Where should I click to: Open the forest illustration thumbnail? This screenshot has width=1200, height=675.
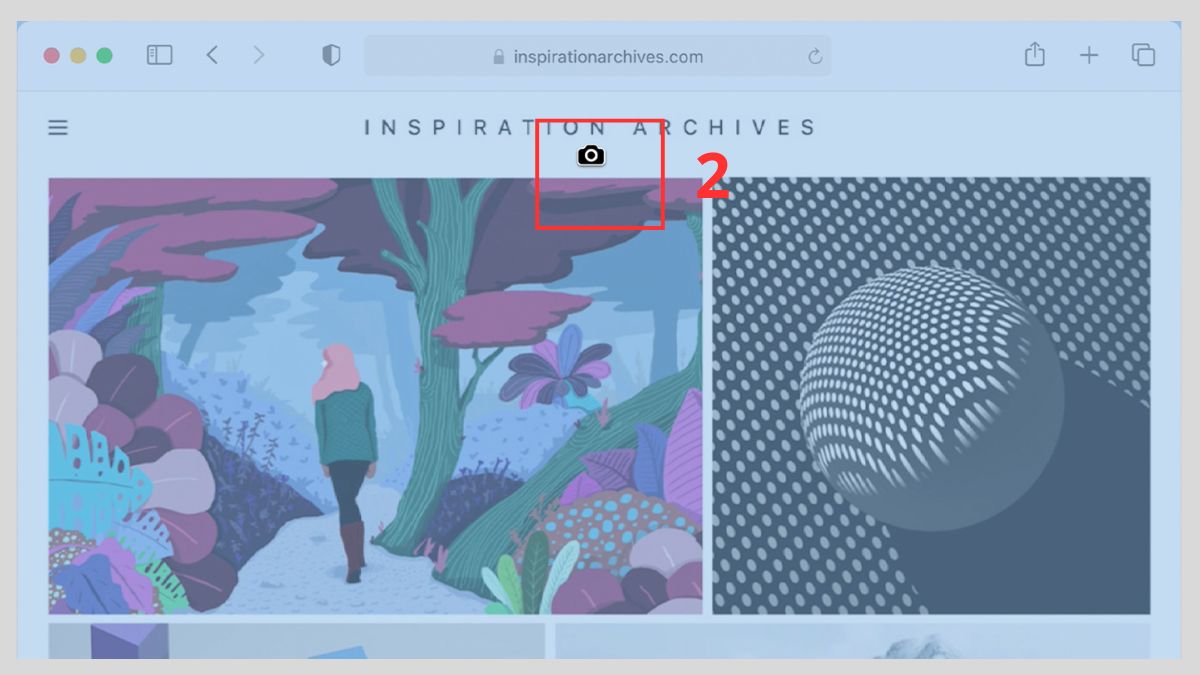coord(375,396)
